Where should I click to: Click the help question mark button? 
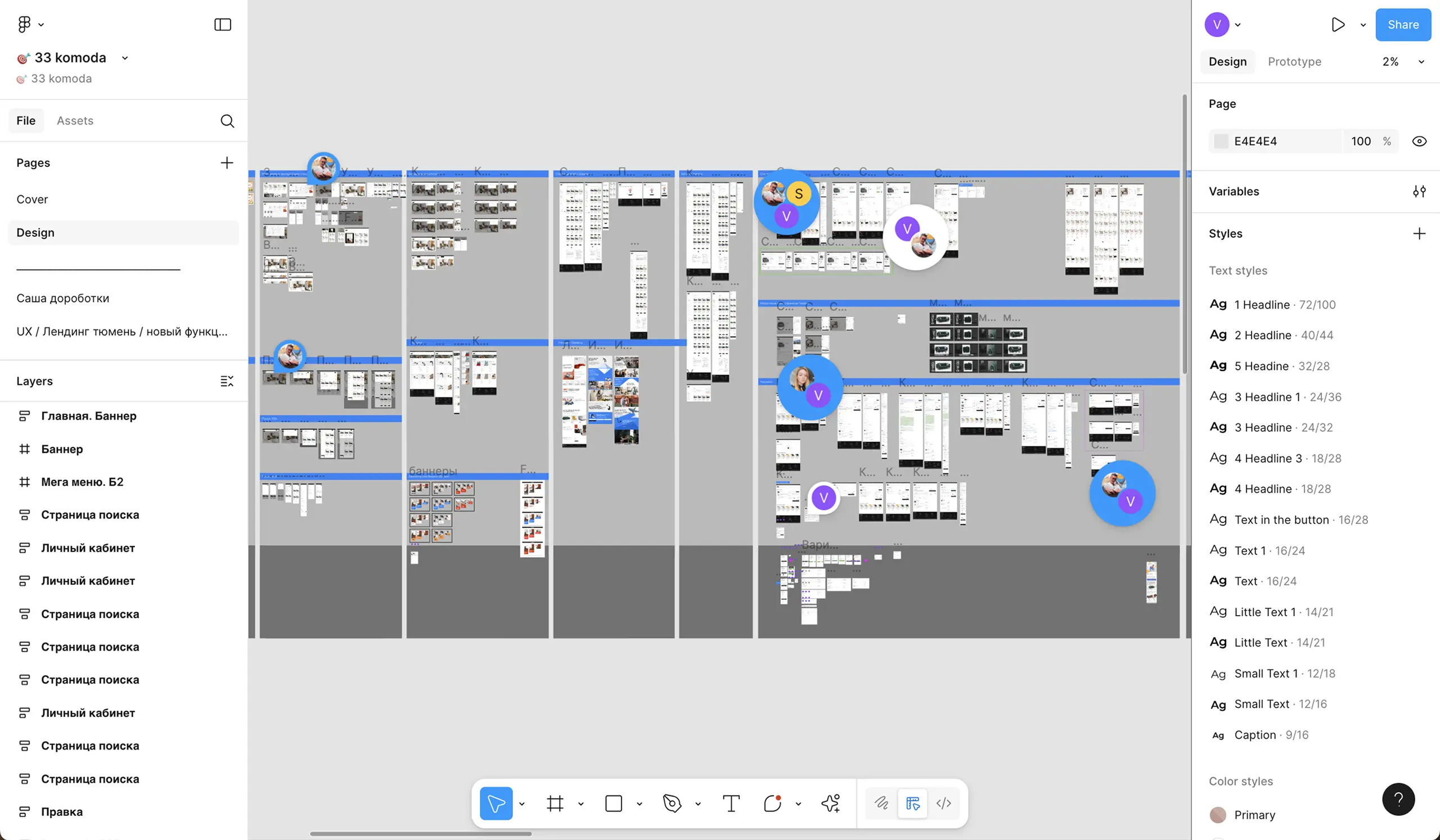[1398, 799]
